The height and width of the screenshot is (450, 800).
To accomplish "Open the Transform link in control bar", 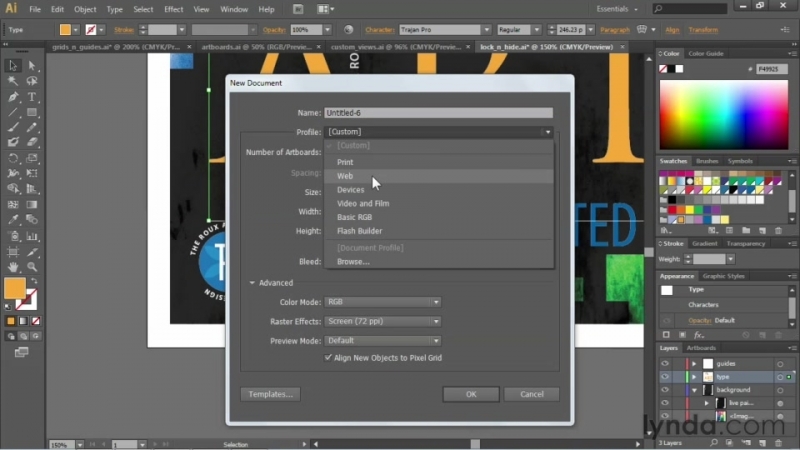I will click(x=703, y=30).
